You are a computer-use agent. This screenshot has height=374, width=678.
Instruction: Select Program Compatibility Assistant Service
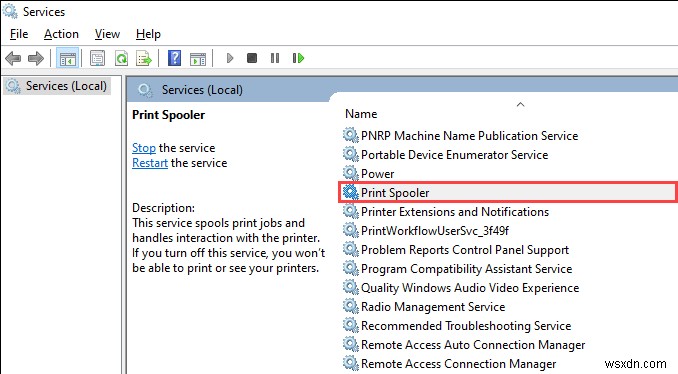(458, 269)
